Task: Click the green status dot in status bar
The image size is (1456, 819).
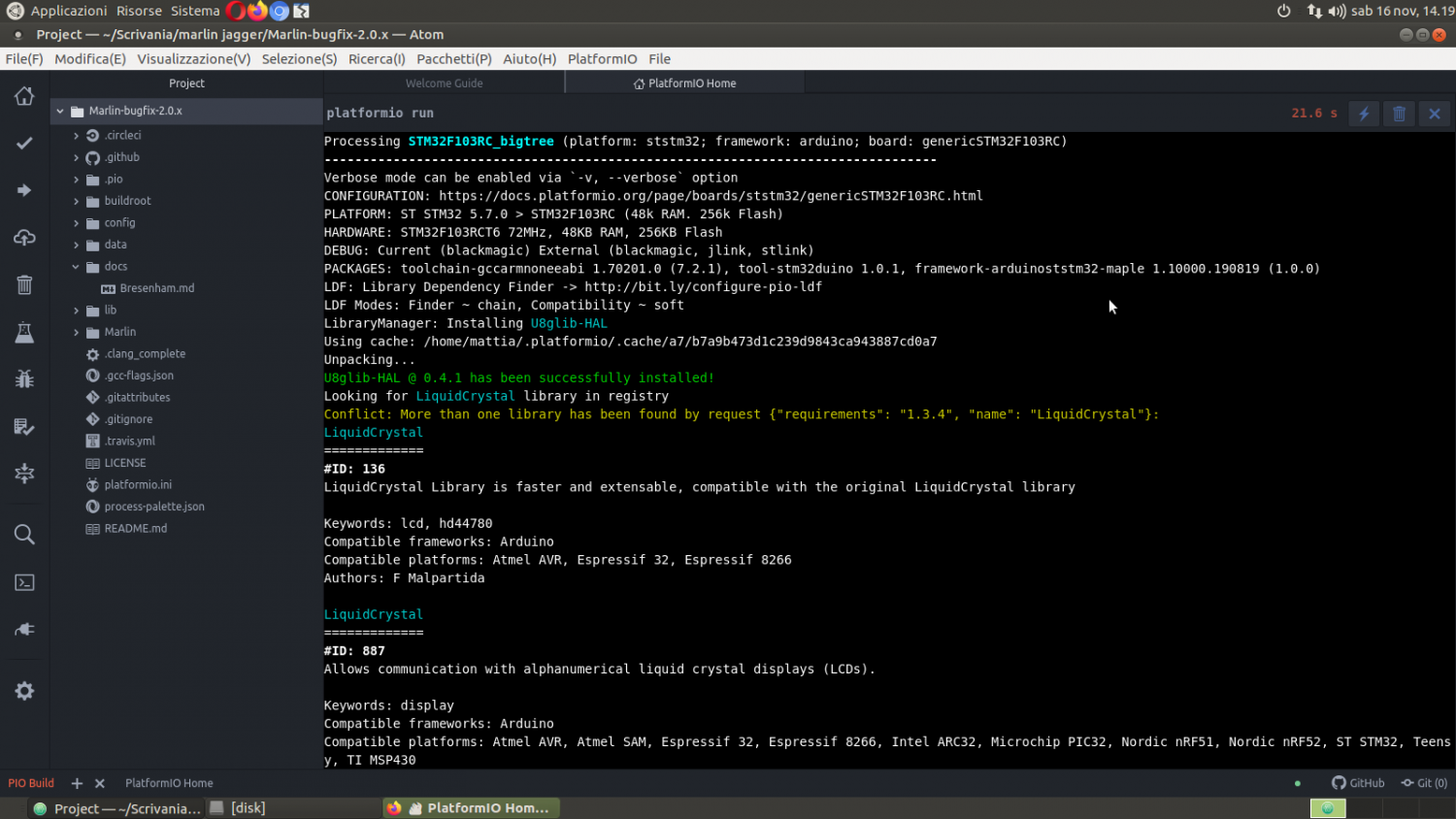Action: click(1298, 783)
